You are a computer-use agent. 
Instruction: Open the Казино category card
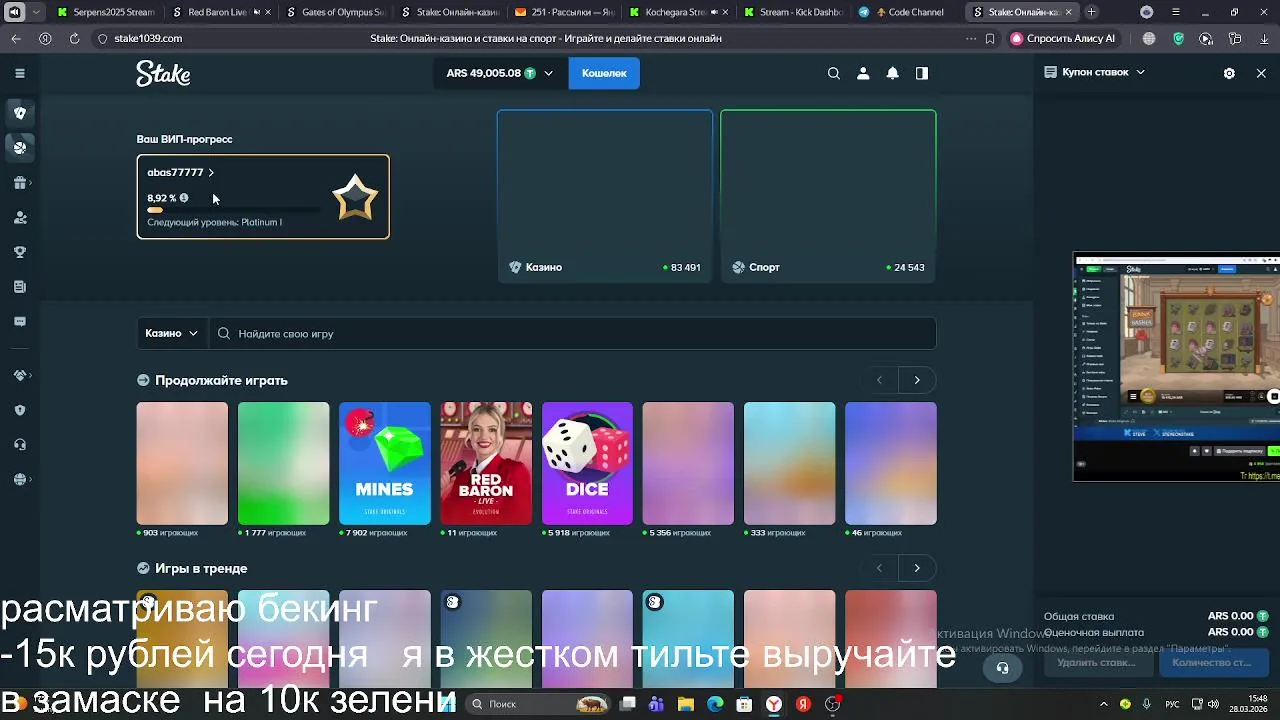(x=605, y=196)
